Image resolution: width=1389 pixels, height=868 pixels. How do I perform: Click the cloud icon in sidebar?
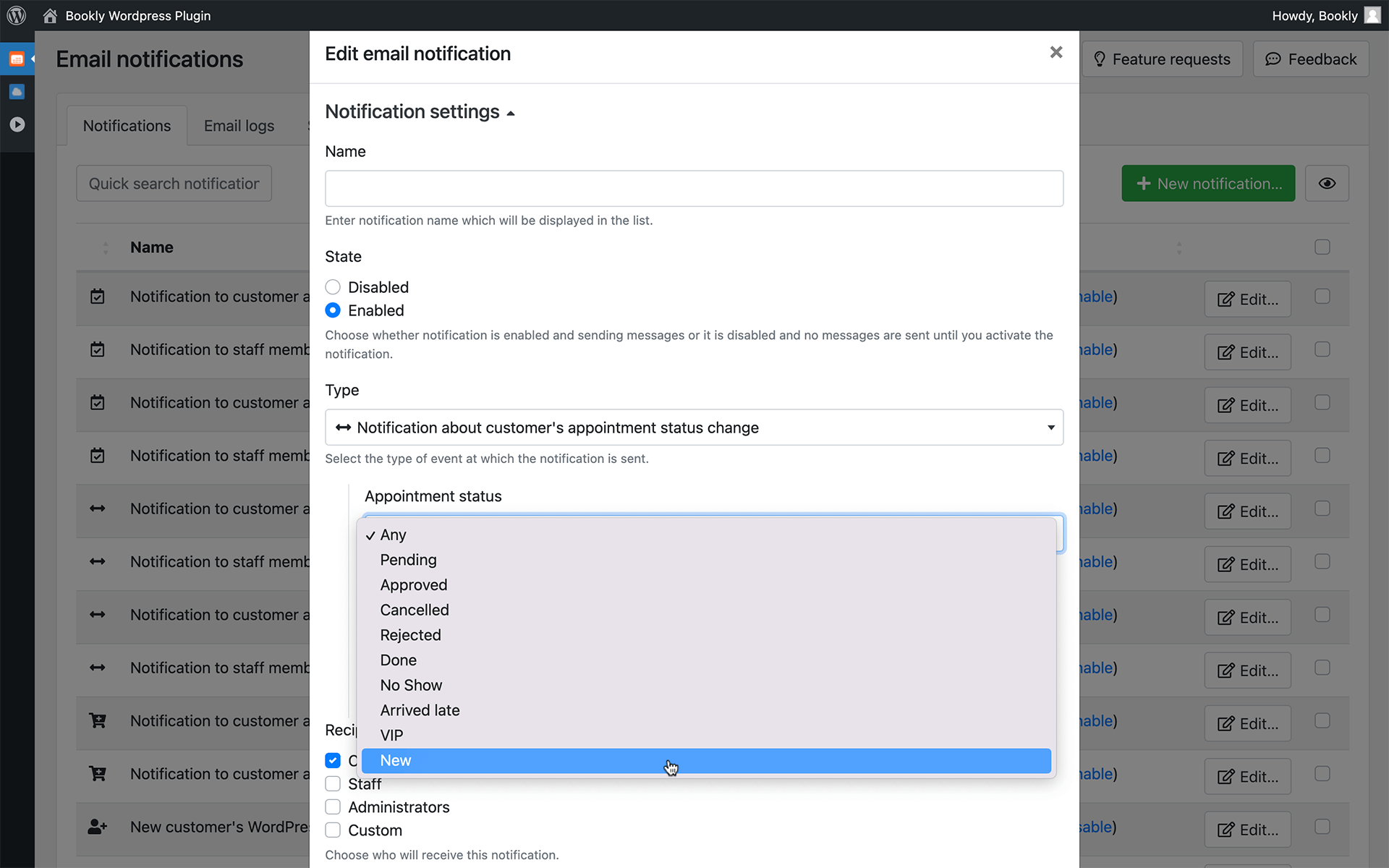(x=17, y=92)
